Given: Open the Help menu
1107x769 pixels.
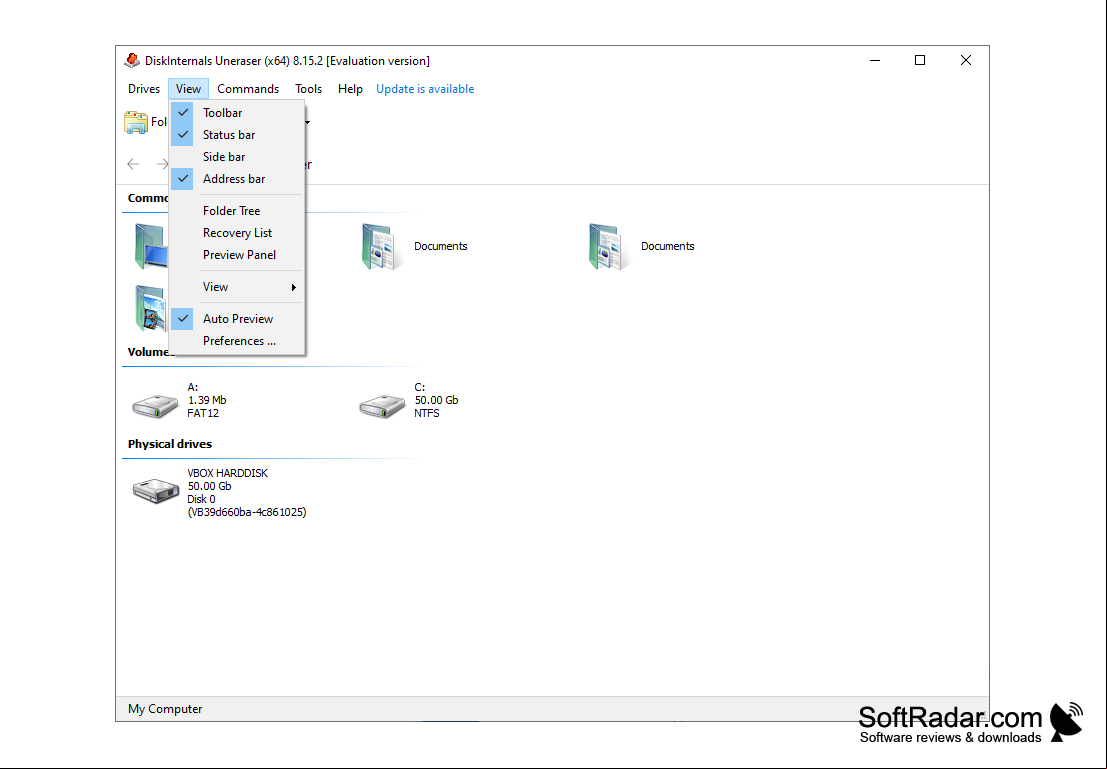Looking at the screenshot, I should 350,89.
